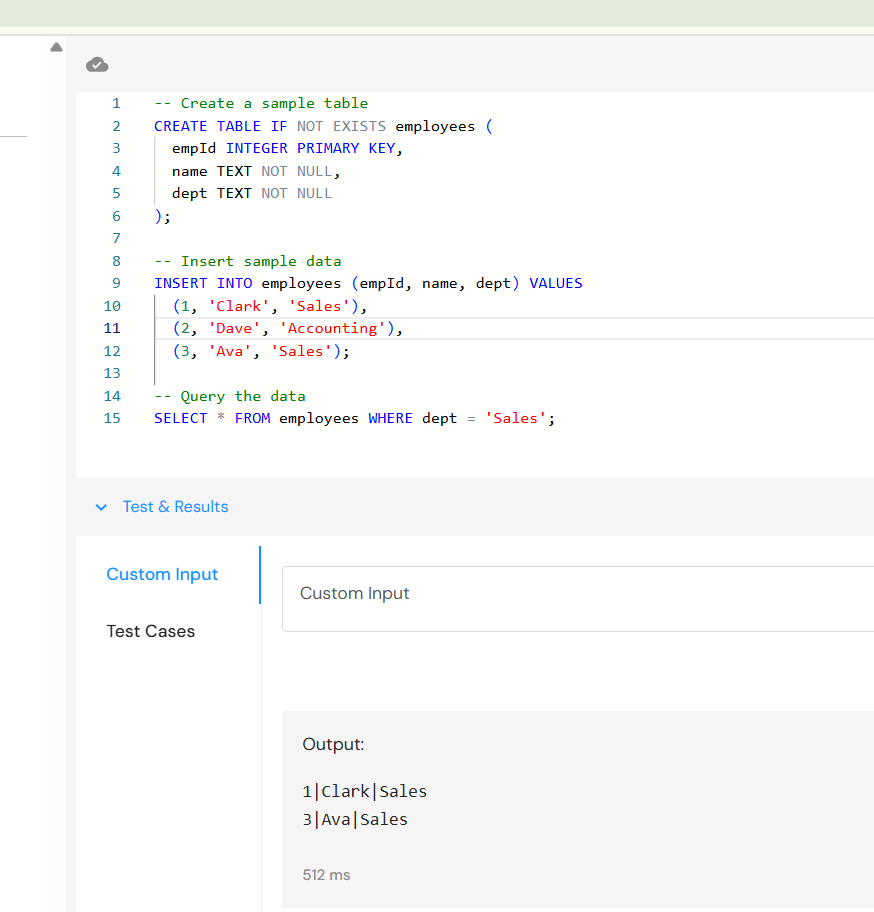Image resolution: width=874 pixels, height=912 pixels.
Task: Select line number 15 in the gutter
Action: pyautogui.click(x=112, y=418)
